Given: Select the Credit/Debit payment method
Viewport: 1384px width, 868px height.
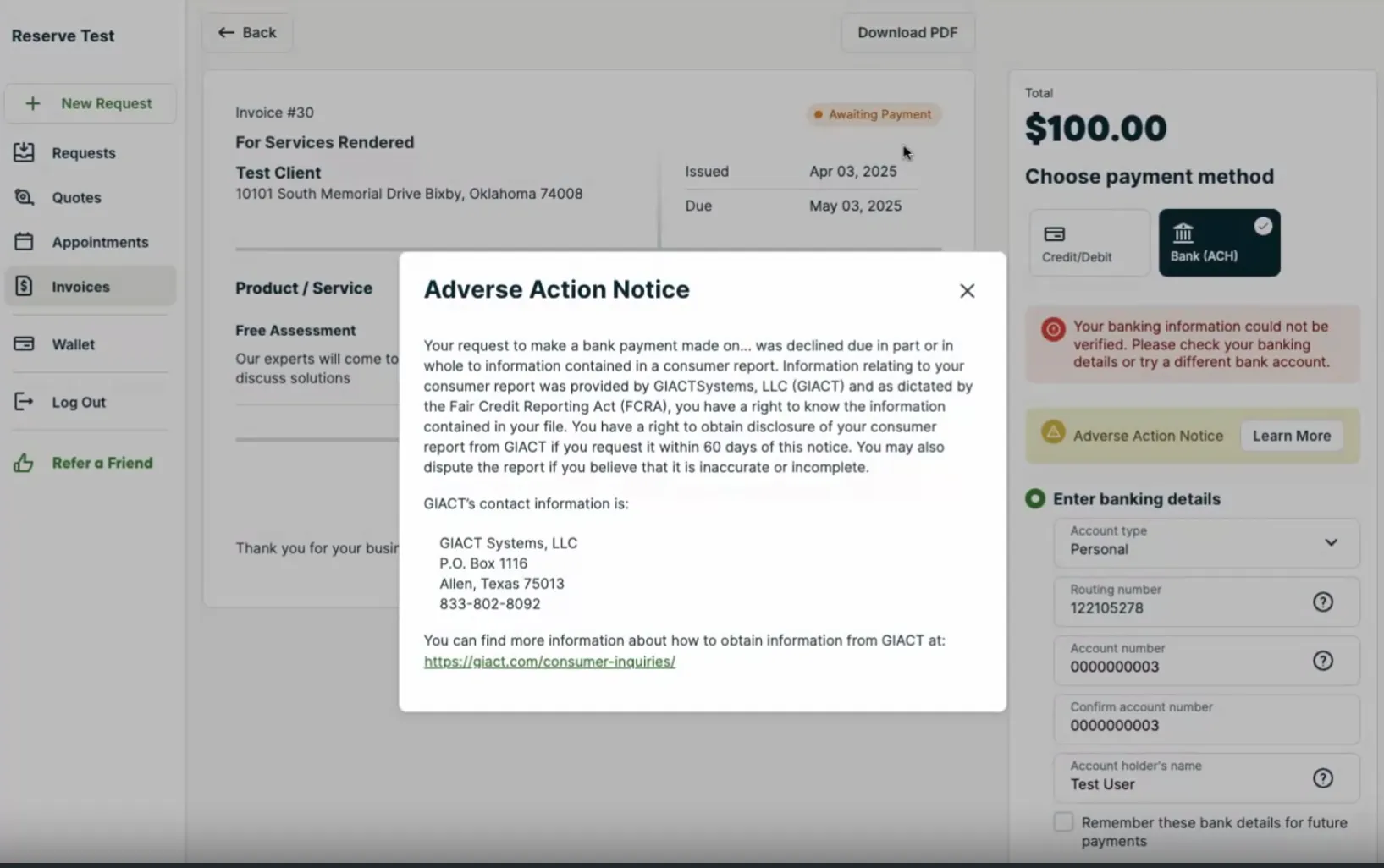Looking at the screenshot, I should pos(1089,243).
